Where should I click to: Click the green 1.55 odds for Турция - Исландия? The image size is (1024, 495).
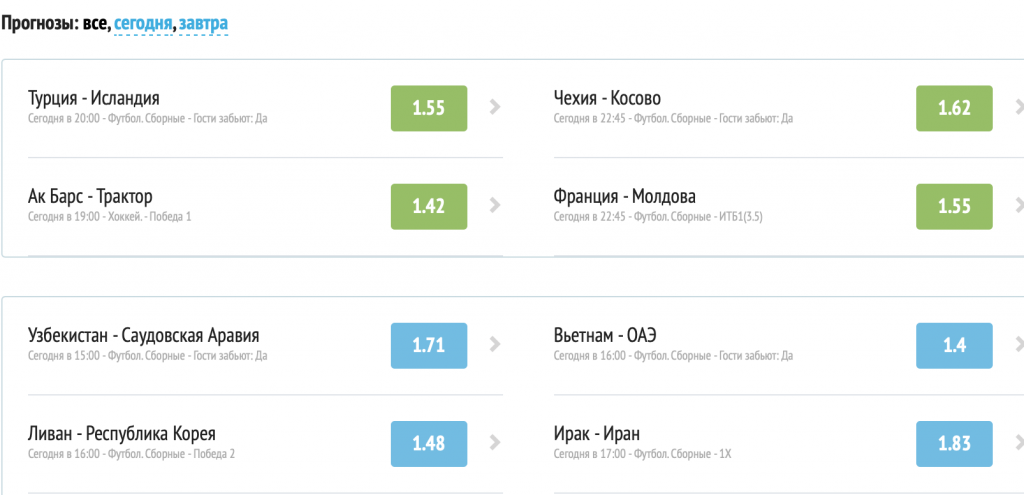428,108
